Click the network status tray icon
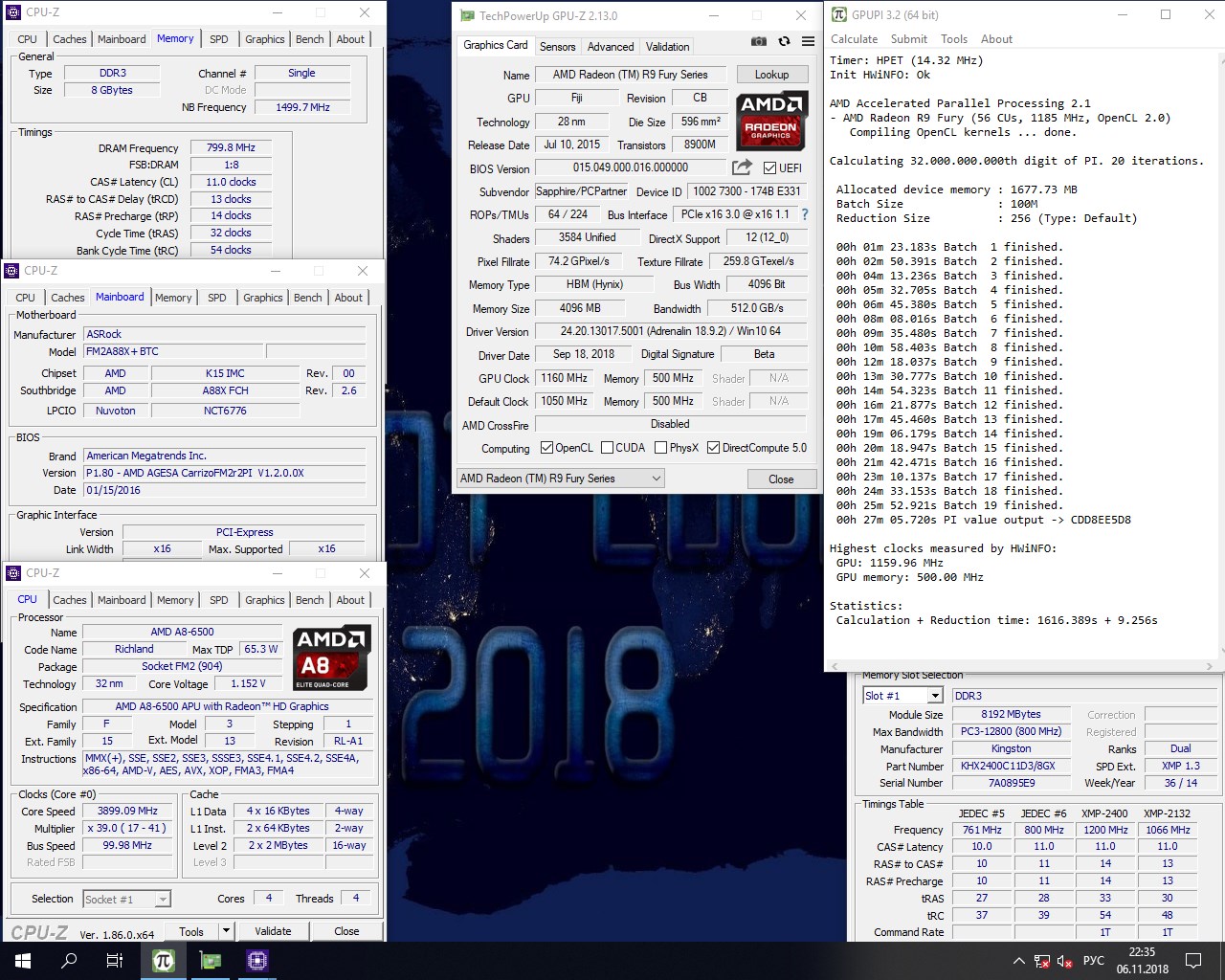This screenshot has width=1225, height=980. click(1041, 961)
